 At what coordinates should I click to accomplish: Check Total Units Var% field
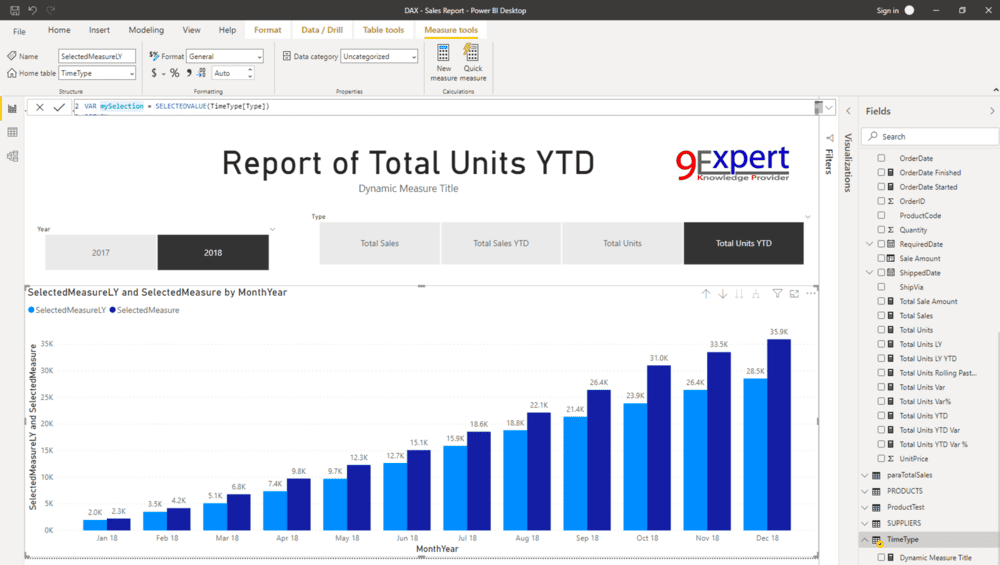click(x=881, y=402)
